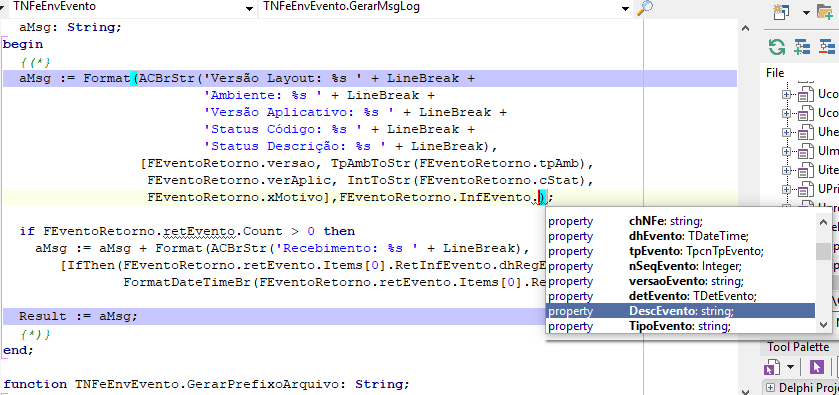839x395 pixels.
Task: Select the Uhe file in project tree
Action: click(828, 132)
